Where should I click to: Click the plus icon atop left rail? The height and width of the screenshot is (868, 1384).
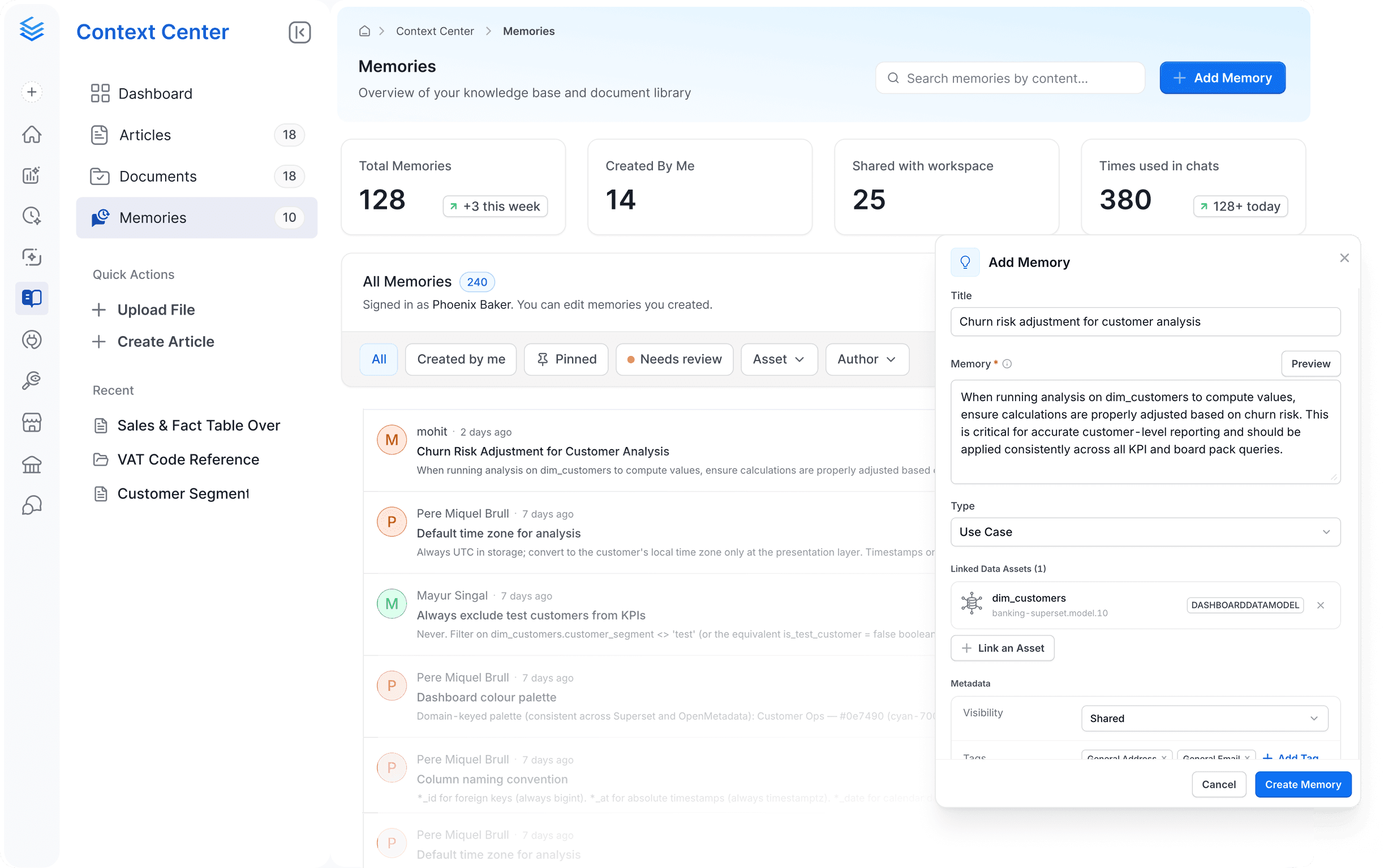point(32,92)
